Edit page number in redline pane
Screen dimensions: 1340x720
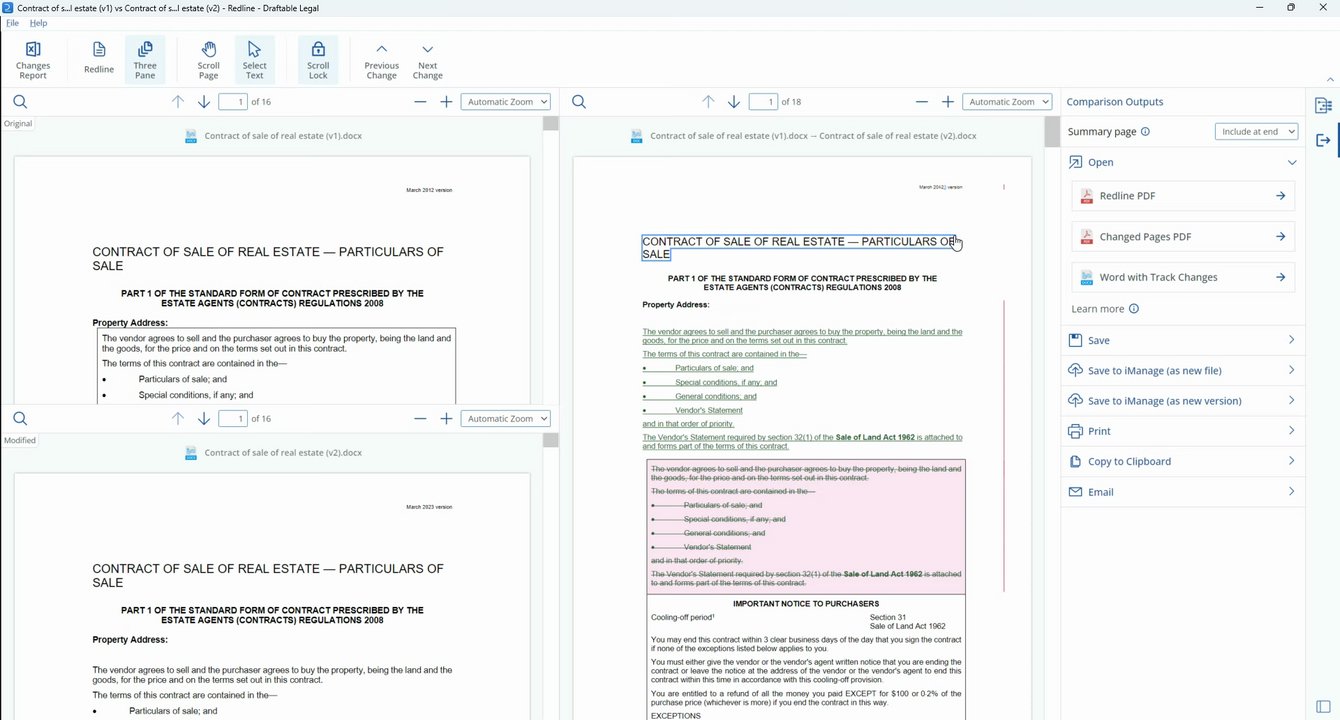763,102
